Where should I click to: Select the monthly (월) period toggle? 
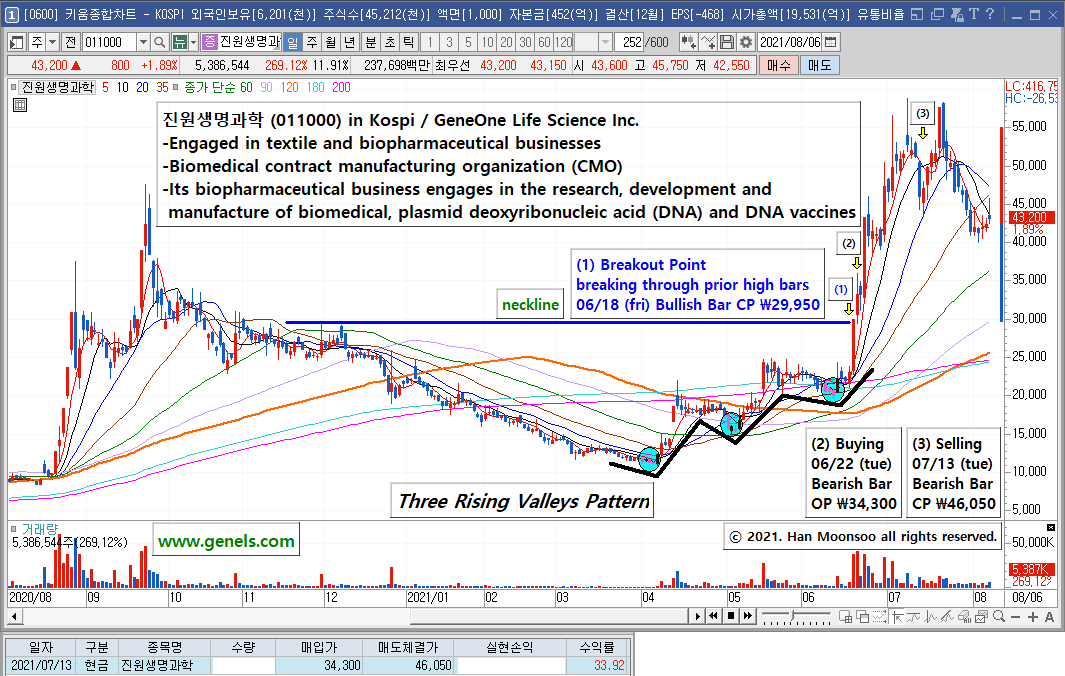[330, 42]
